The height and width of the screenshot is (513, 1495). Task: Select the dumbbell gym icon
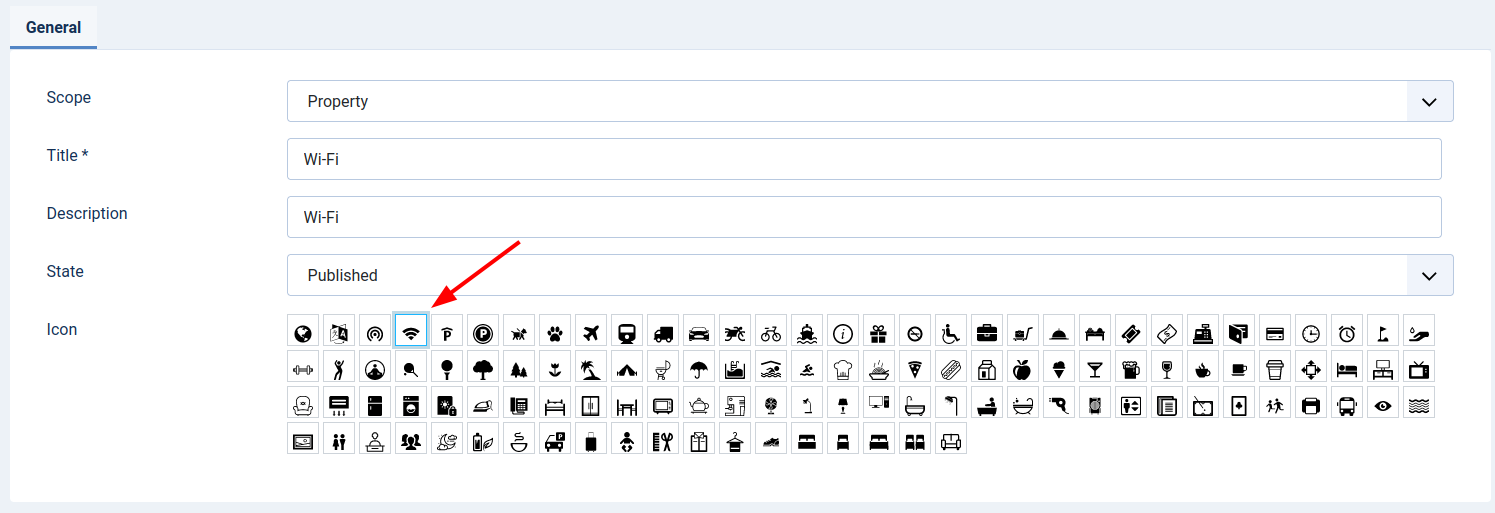pos(303,368)
